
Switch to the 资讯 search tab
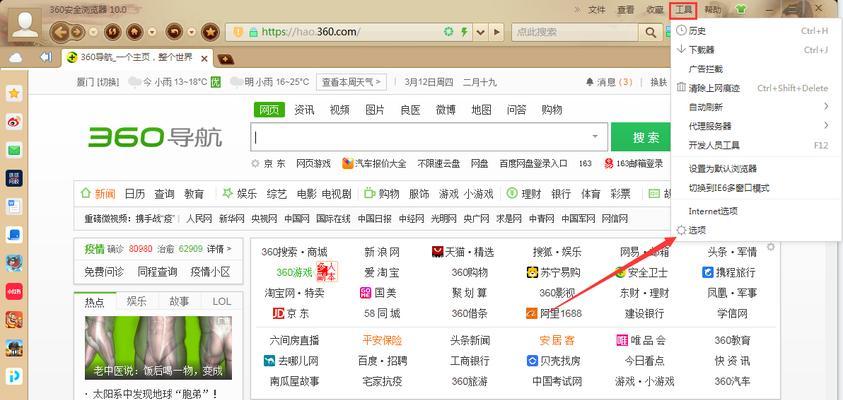point(304,110)
